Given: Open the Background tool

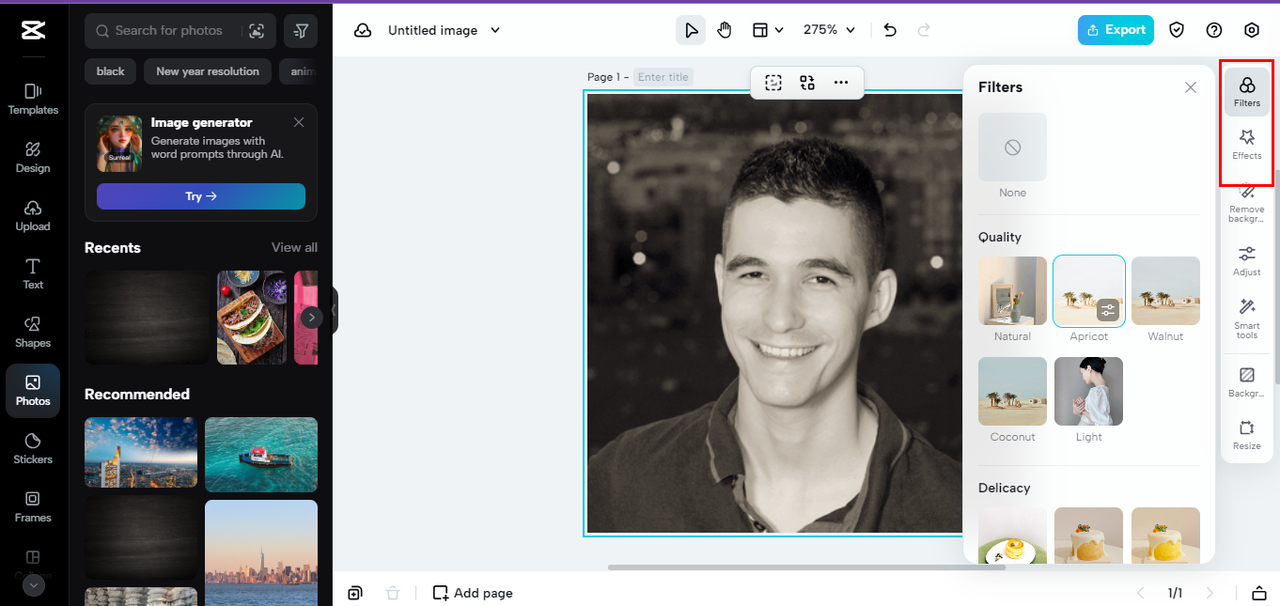Looking at the screenshot, I should pos(1247,382).
